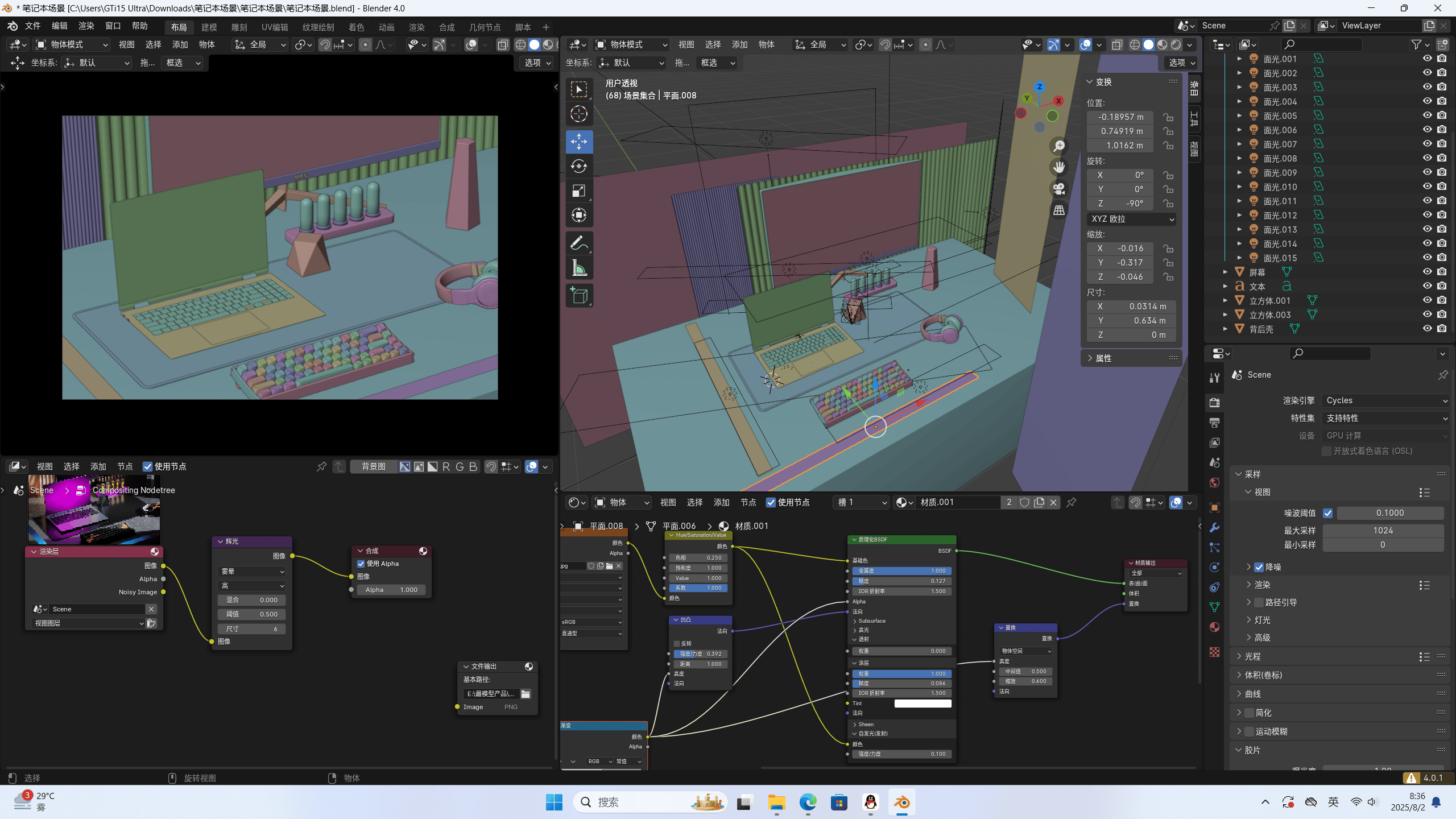Viewport: 1456px width, 819px height.
Task: Open the Material properties tab icon
Action: coord(1214,627)
